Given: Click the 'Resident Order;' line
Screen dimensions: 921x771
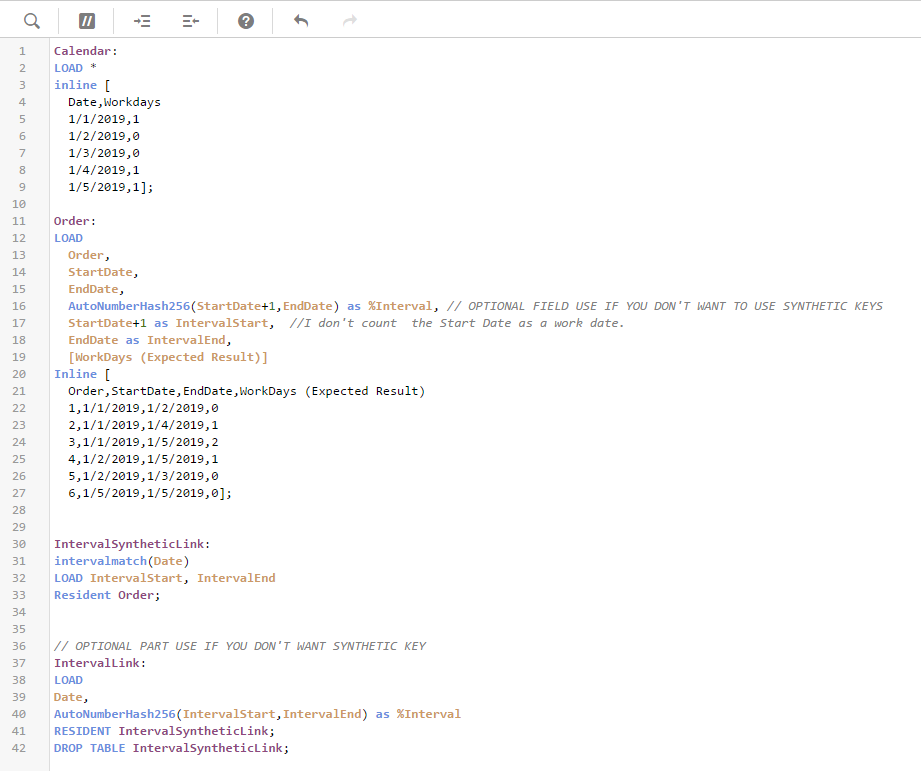Looking at the screenshot, I should [x=107, y=595].
